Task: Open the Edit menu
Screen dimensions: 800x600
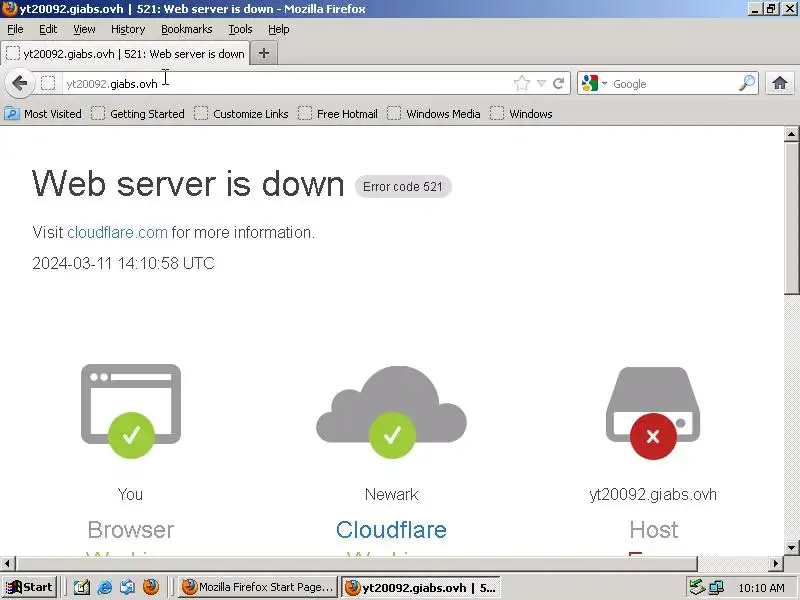Action: pyautogui.click(x=48, y=29)
